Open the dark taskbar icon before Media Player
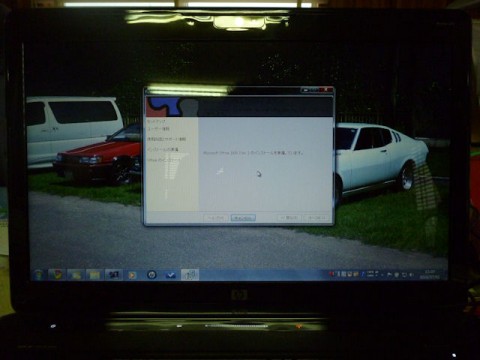The width and height of the screenshot is (480, 360). point(113,275)
